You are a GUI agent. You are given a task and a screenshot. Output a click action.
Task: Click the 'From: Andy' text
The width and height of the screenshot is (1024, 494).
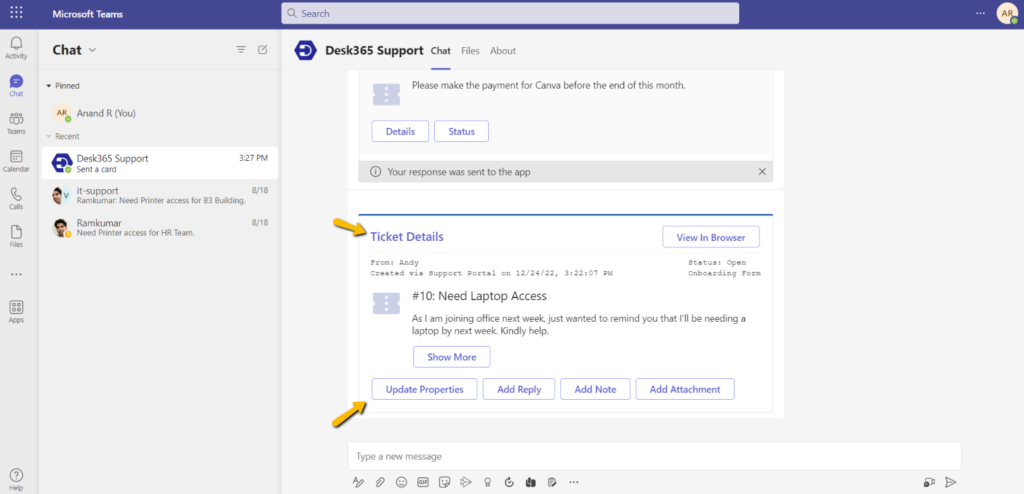394,263
